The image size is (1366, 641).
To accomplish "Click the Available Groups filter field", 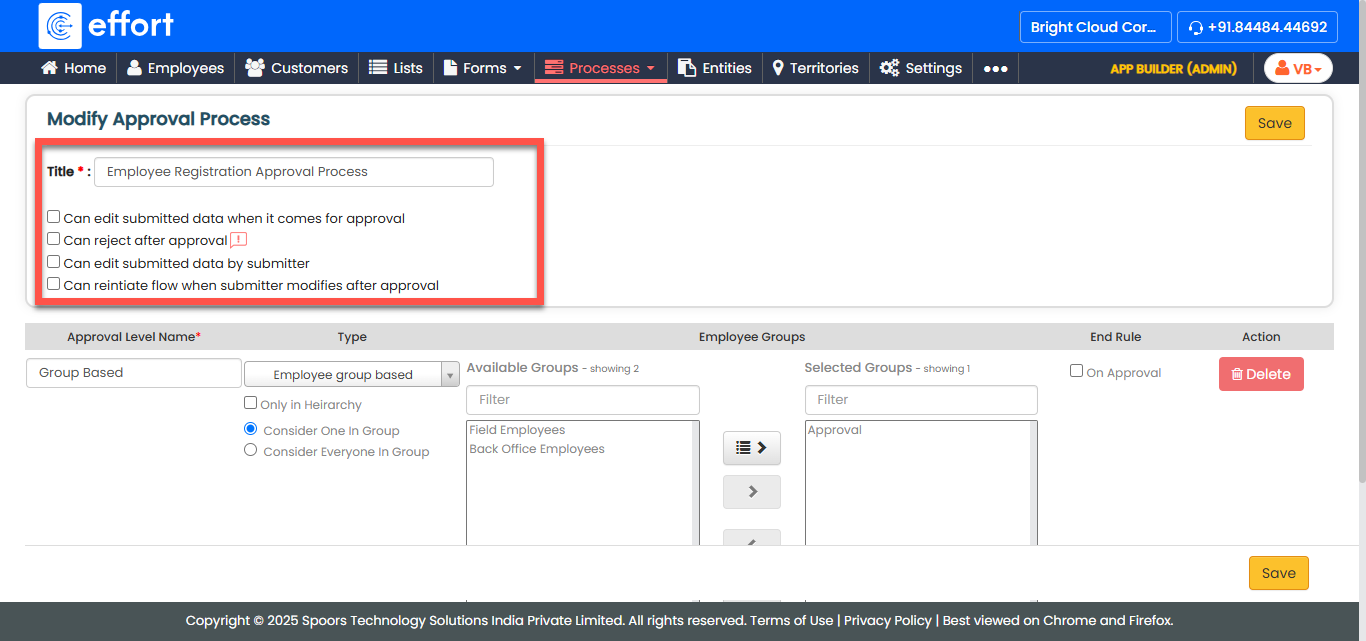I will (x=582, y=400).
